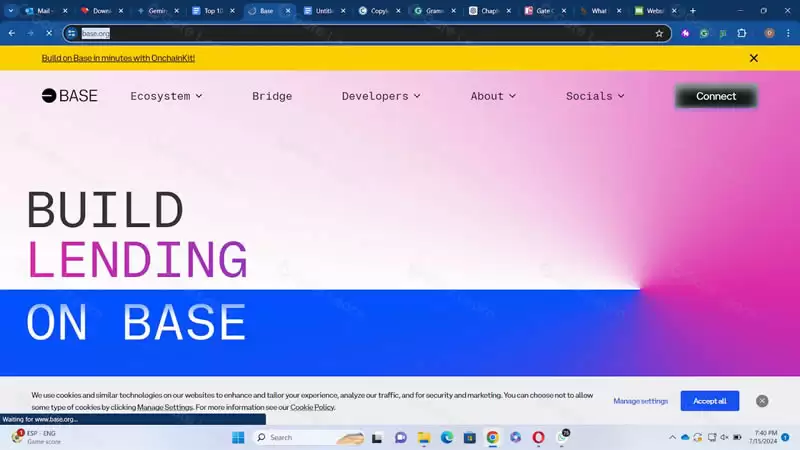Open a new browser tab
This screenshot has height=450, width=800.
click(693, 11)
